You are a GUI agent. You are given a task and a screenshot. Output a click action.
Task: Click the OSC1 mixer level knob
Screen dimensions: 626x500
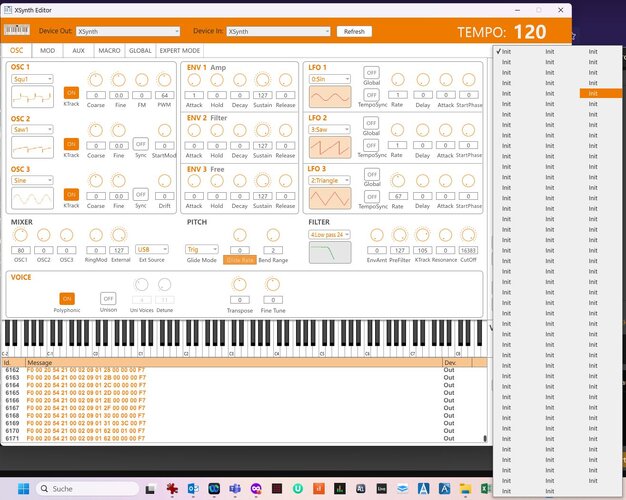[x=21, y=235]
